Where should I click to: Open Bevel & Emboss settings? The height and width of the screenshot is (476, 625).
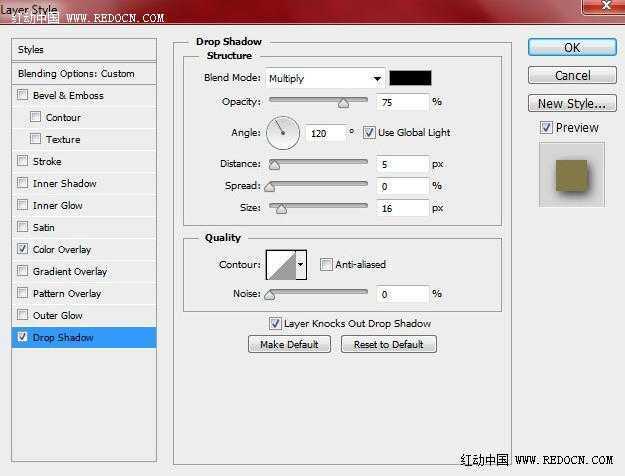point(68,96)
